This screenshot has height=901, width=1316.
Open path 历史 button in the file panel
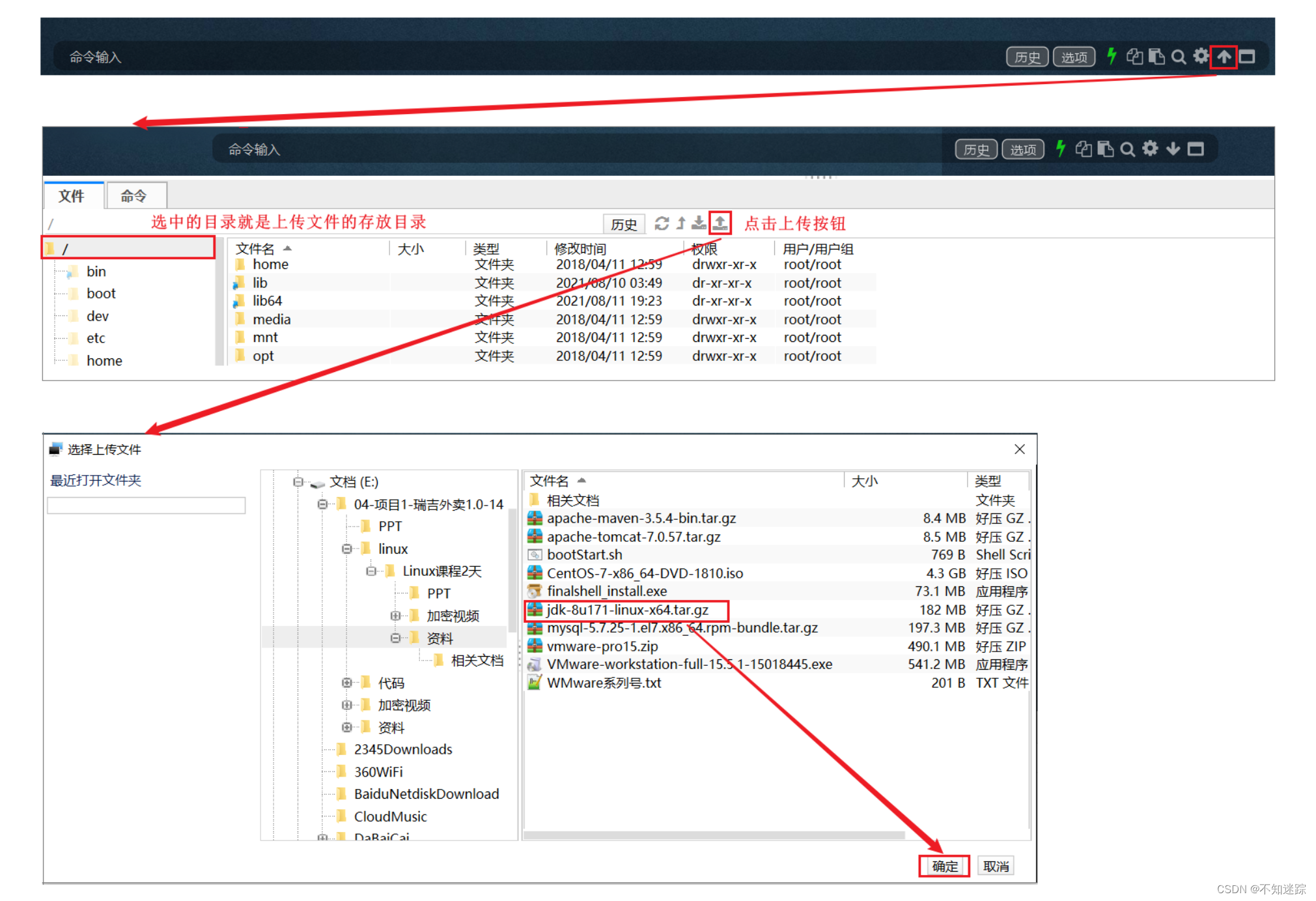click(x=624, y=224)
